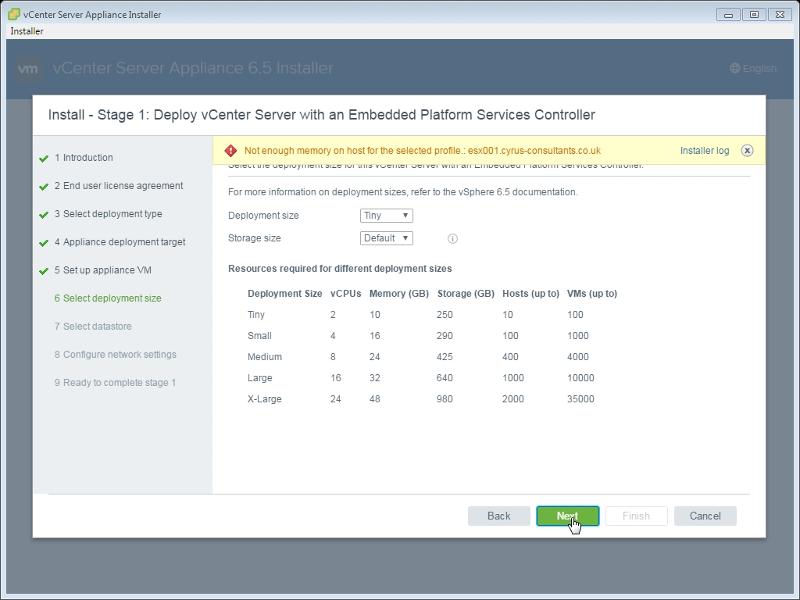The width and height of the screenshot is (800, 600).
Task: Click the VMs (up to) column header
Action: pos(592,294)
